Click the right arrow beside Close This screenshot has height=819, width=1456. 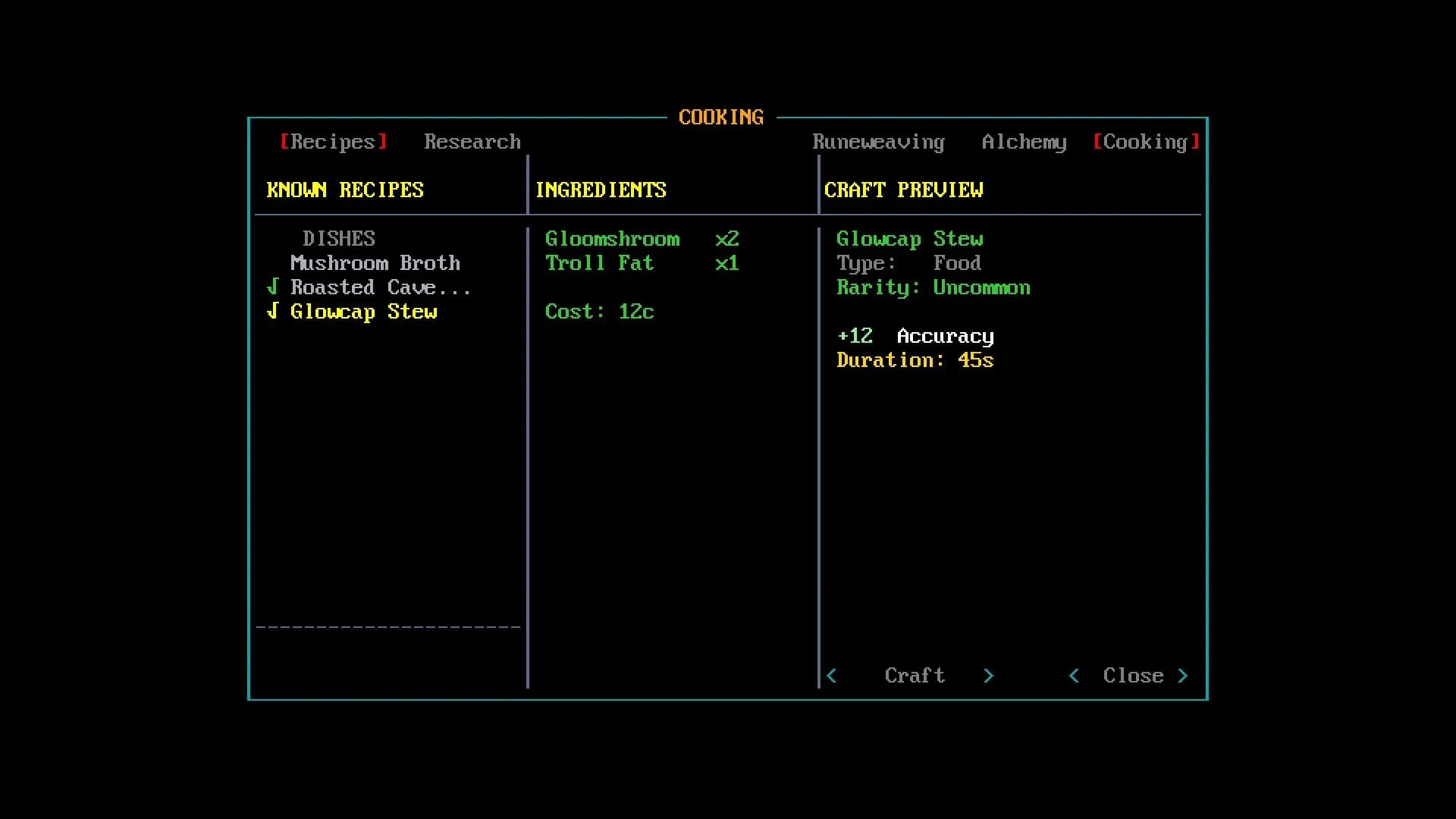click(1183, 675)
